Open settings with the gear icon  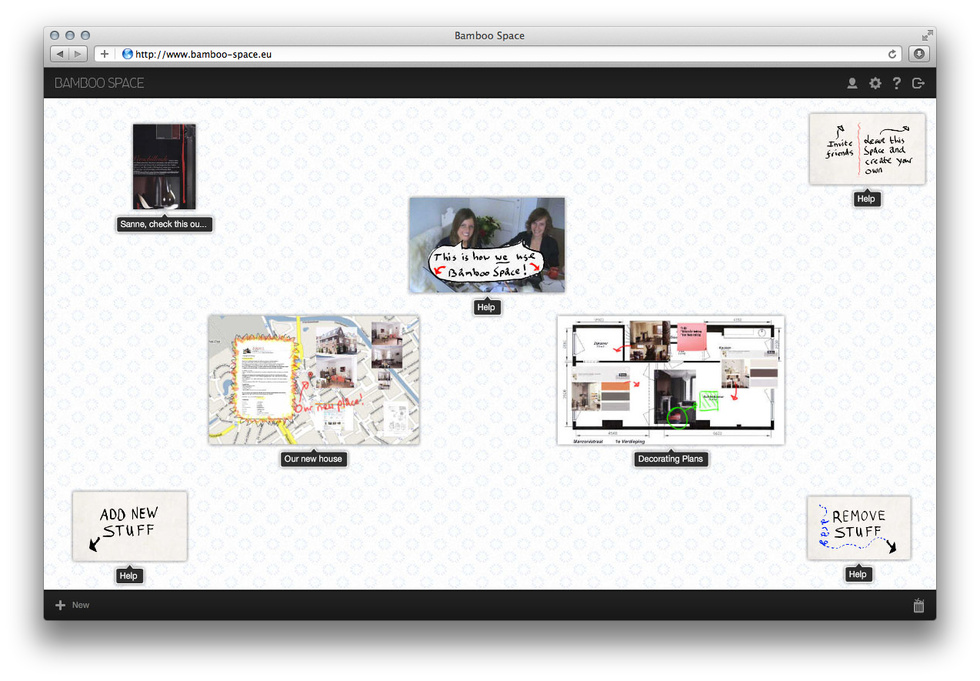(875, 83)
